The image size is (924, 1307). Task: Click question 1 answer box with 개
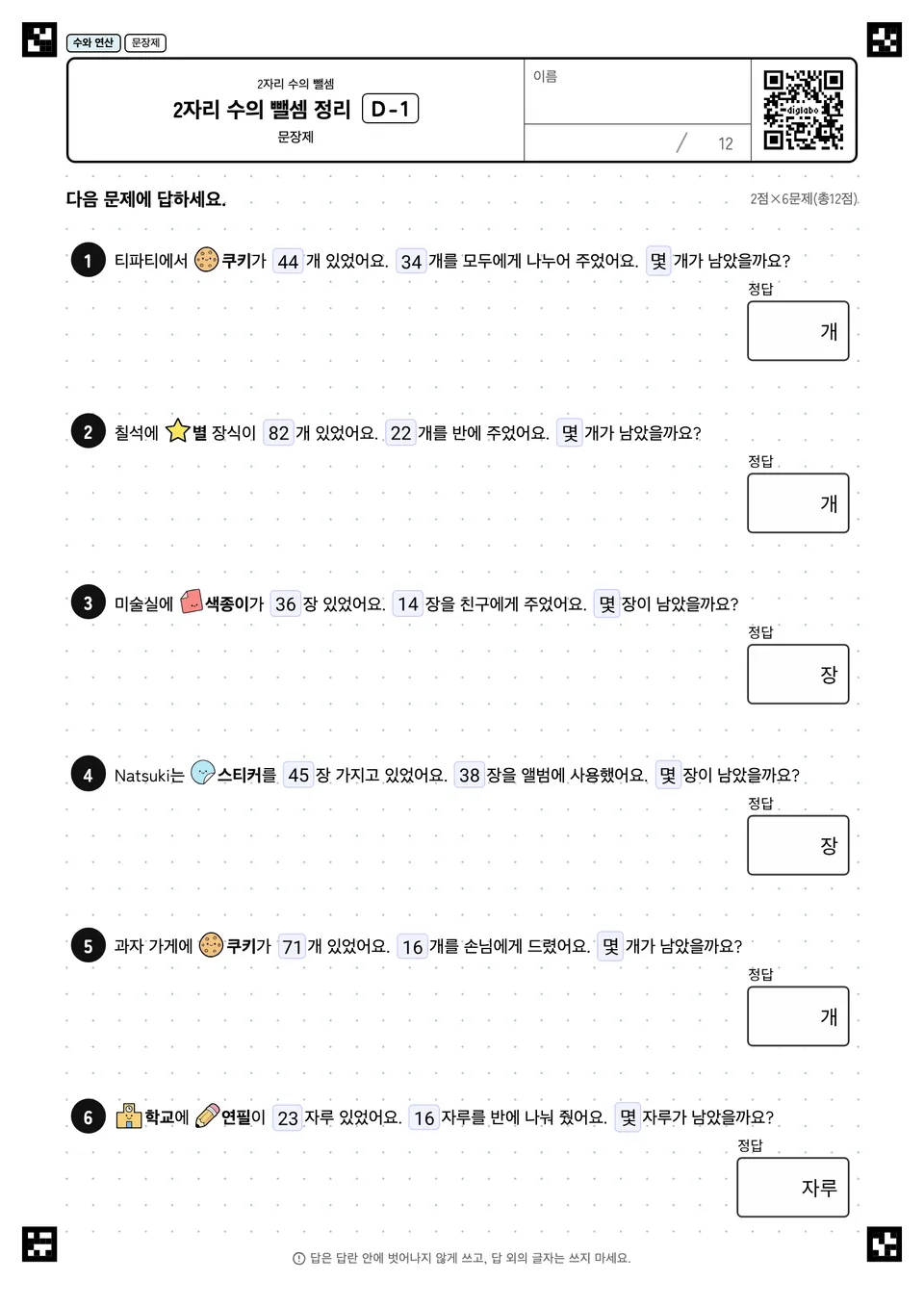798,331
